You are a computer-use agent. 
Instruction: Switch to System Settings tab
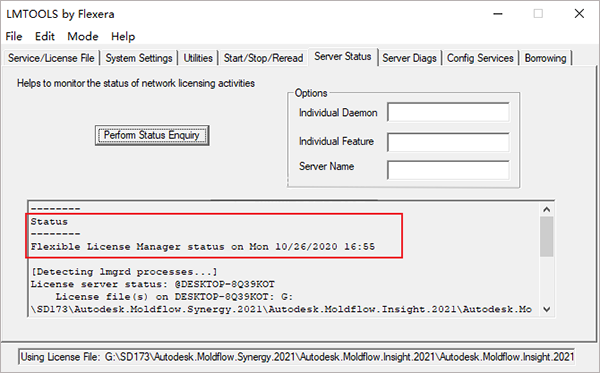click(x=139, y=58)
